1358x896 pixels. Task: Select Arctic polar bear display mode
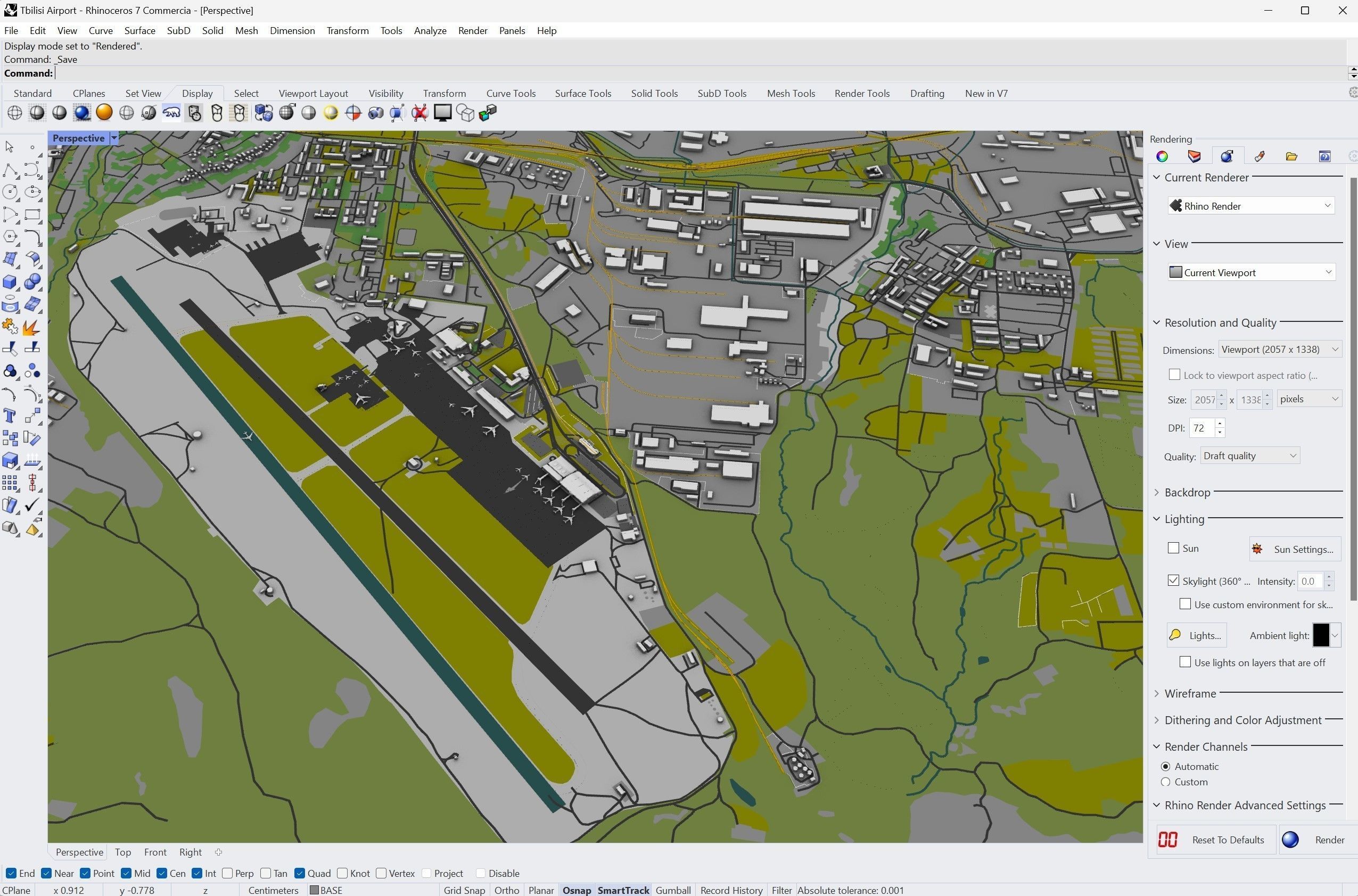tap(171, 113)
